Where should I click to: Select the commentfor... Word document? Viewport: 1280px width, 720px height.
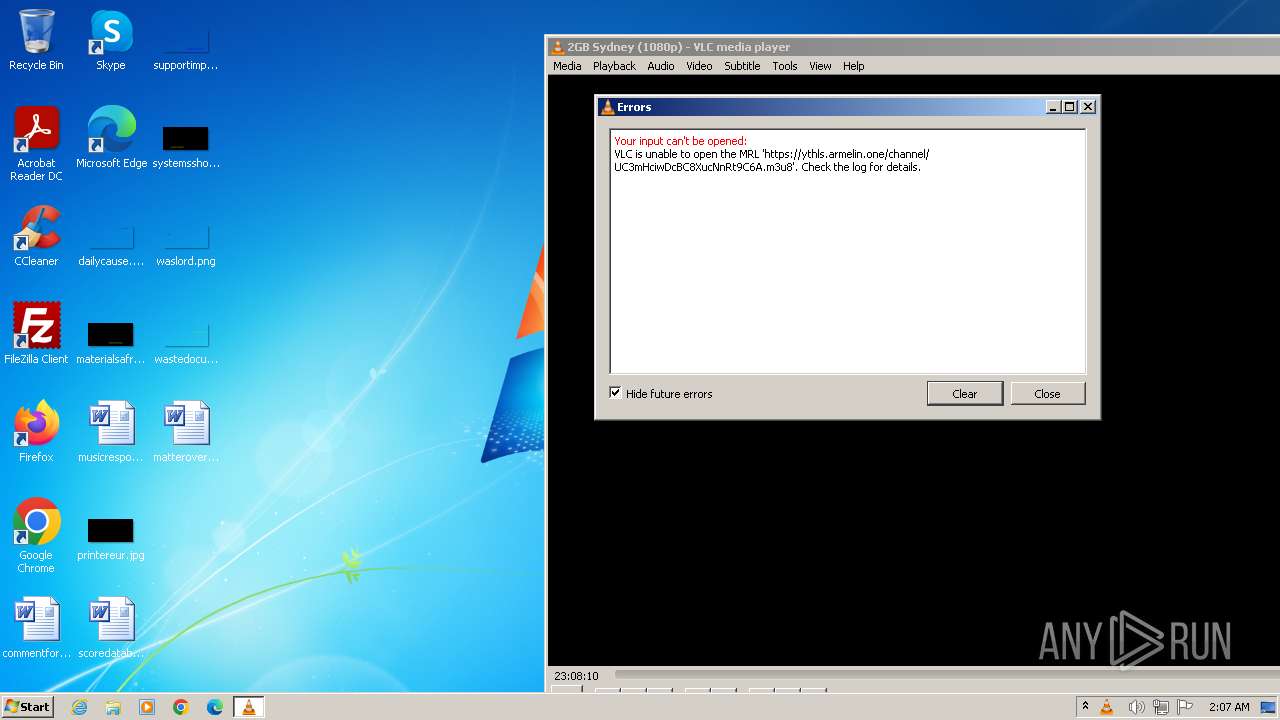click(36, 628)
